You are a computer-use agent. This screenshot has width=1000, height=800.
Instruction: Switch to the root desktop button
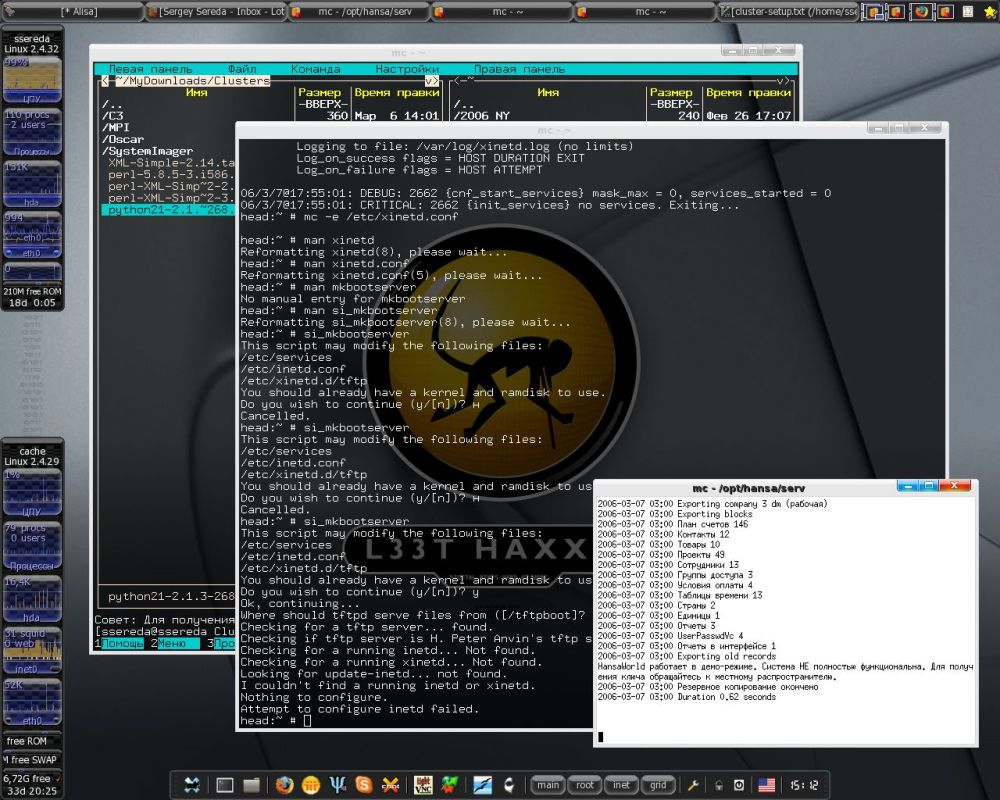tap(585, 785)
